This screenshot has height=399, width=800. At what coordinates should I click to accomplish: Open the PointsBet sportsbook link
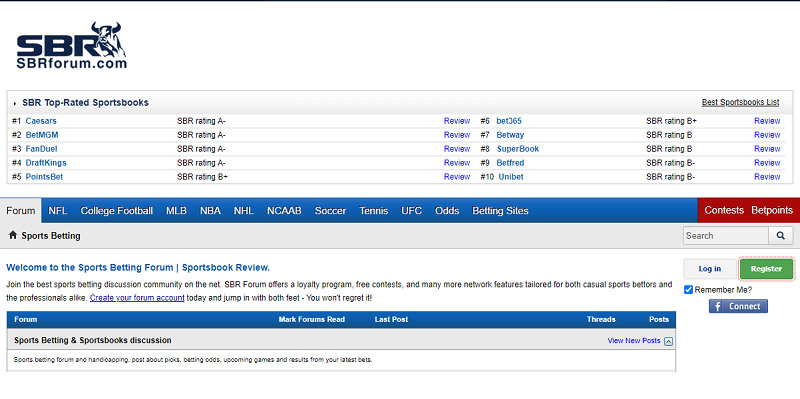(44, 177)
